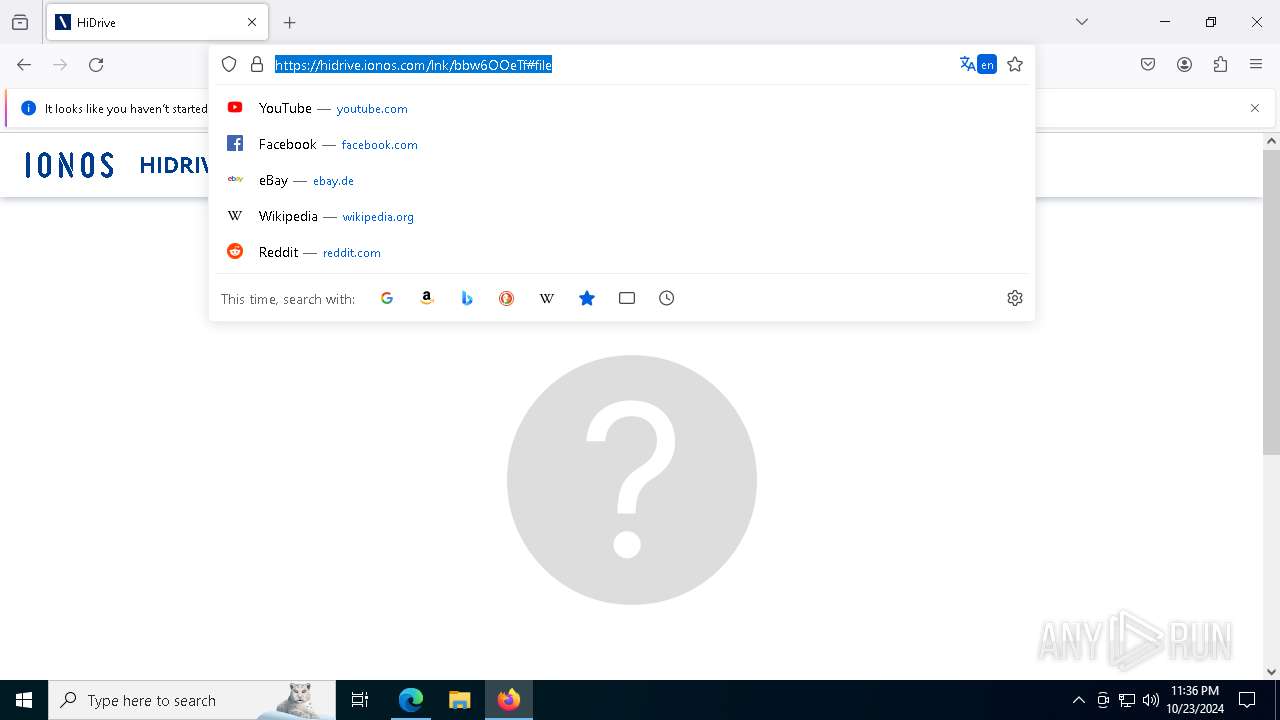Reload the current page

point(96,65)
